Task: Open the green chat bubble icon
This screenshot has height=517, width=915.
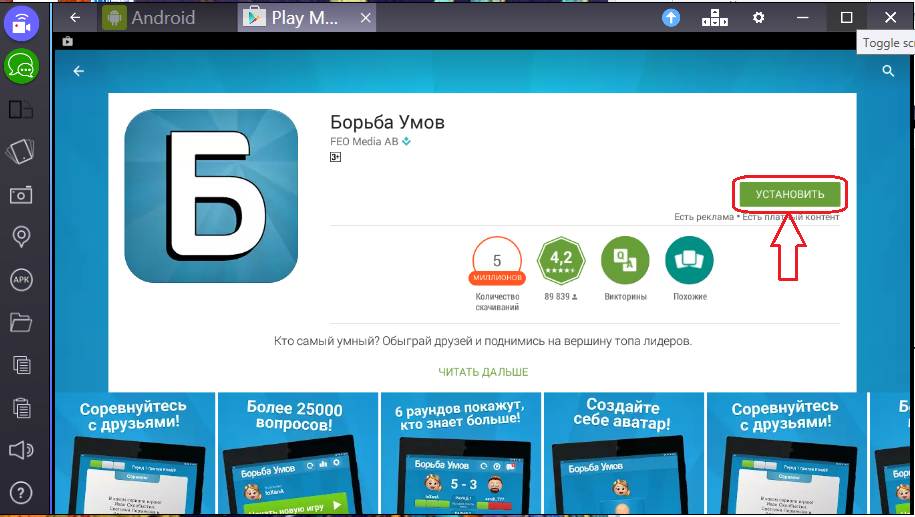Action: (x=21, y=66)
